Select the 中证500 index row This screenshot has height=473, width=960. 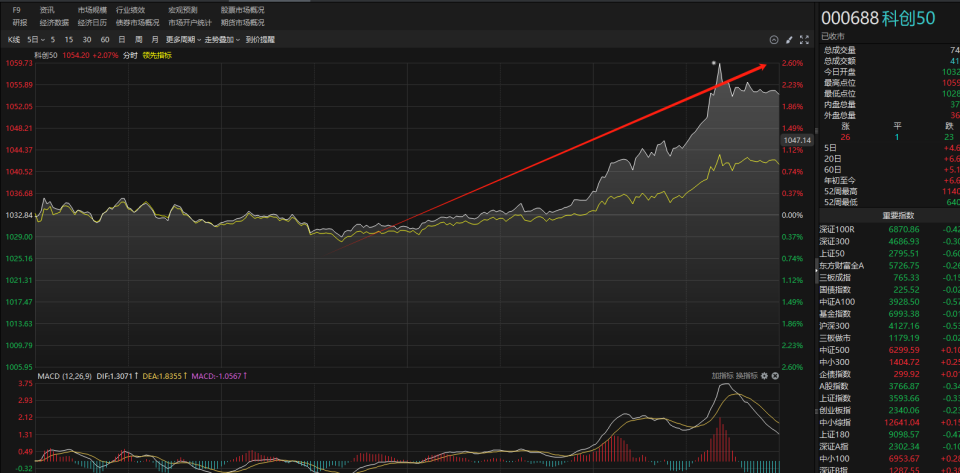(890, 350)
